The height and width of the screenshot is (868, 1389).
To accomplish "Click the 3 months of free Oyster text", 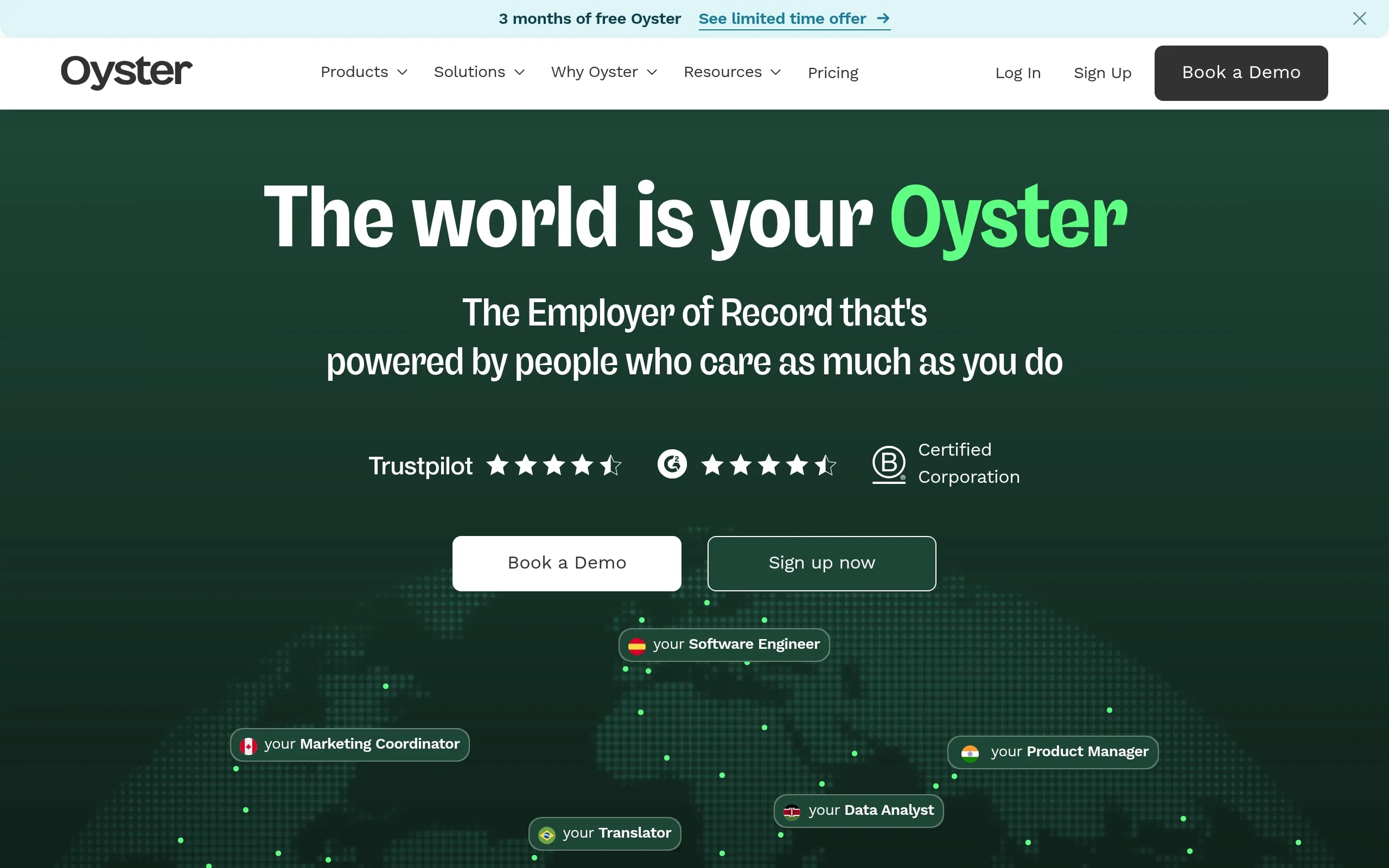I will coord(589,18).
